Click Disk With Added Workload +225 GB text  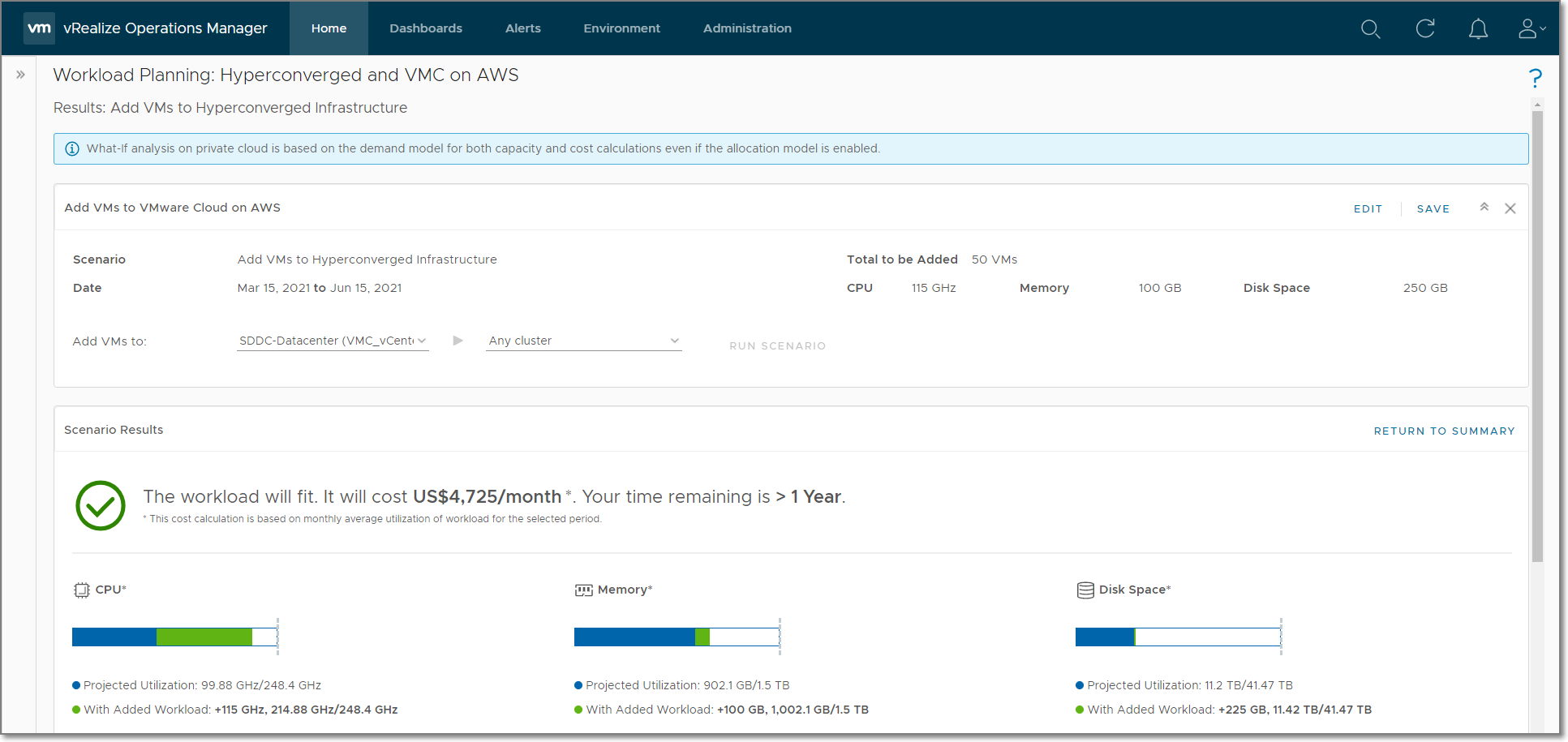(1230, 710)
